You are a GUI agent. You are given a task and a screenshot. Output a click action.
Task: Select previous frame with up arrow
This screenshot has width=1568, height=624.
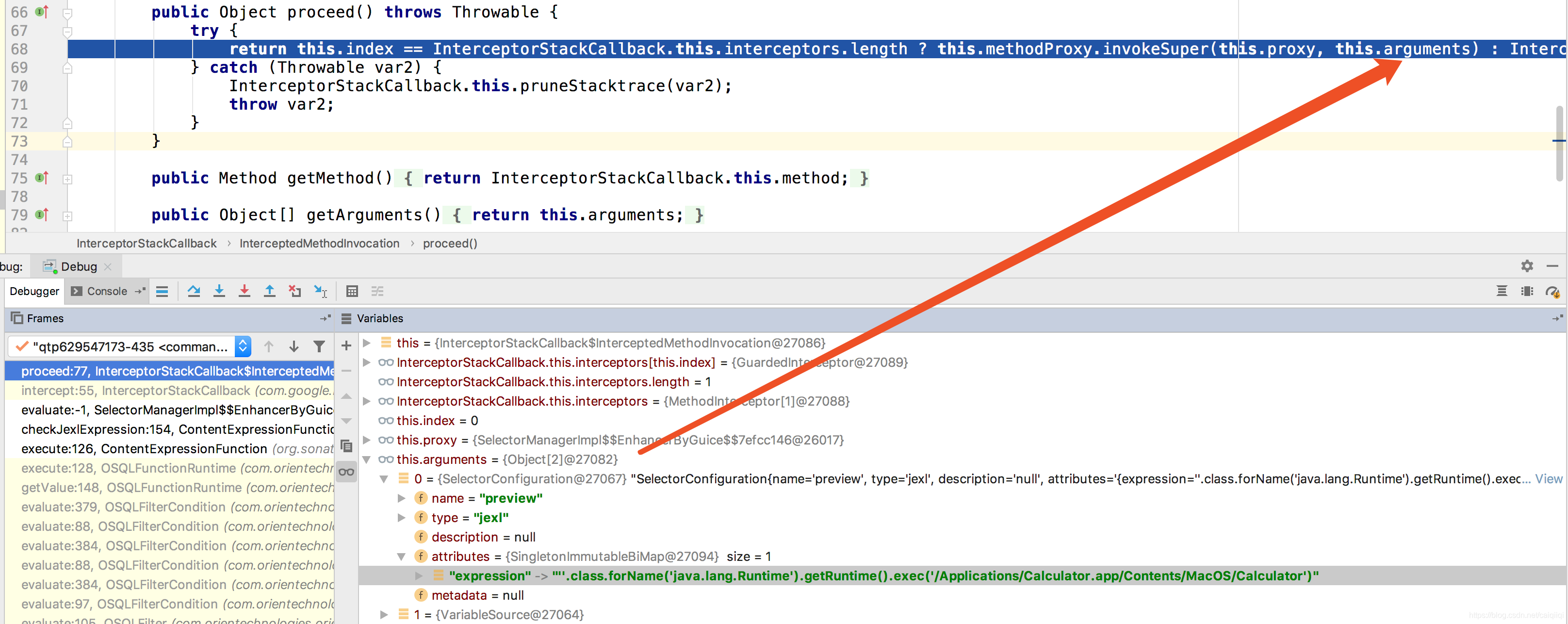(x=268, y=346)
